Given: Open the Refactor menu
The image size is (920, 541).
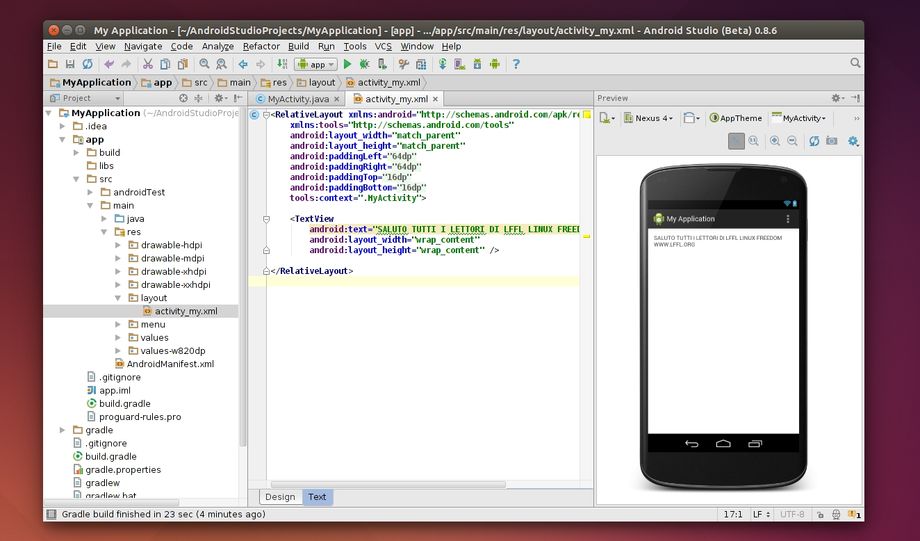Looking at the screenshot, I should (261, 46).
